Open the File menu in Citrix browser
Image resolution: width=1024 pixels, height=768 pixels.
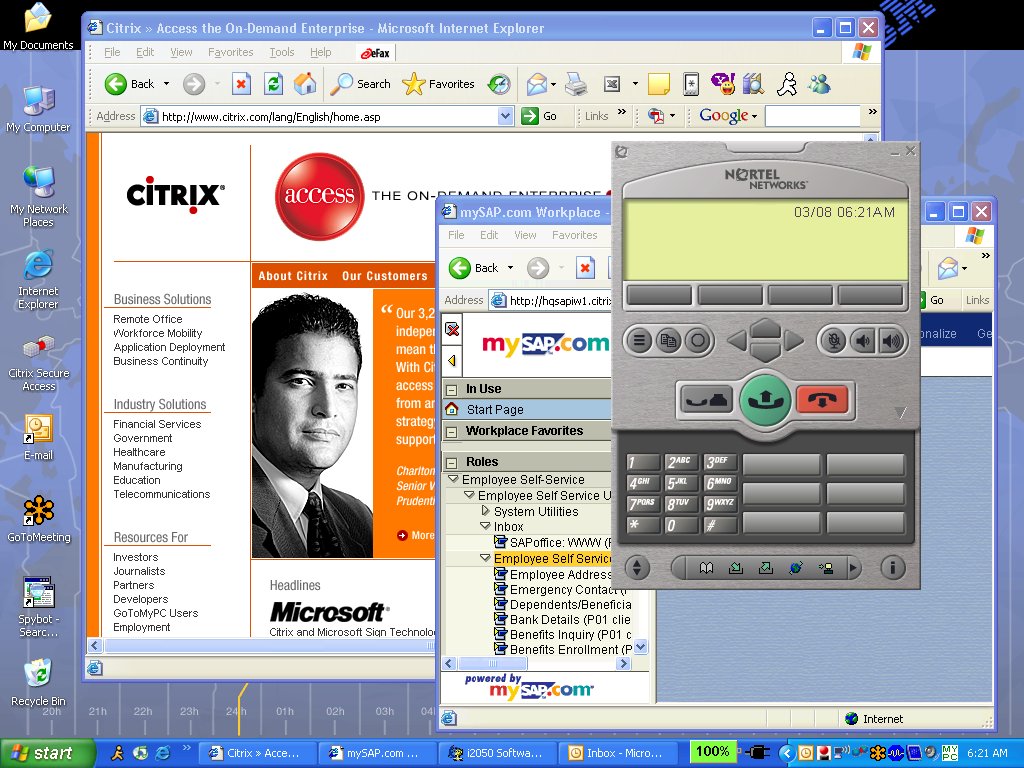pos(112,52)
